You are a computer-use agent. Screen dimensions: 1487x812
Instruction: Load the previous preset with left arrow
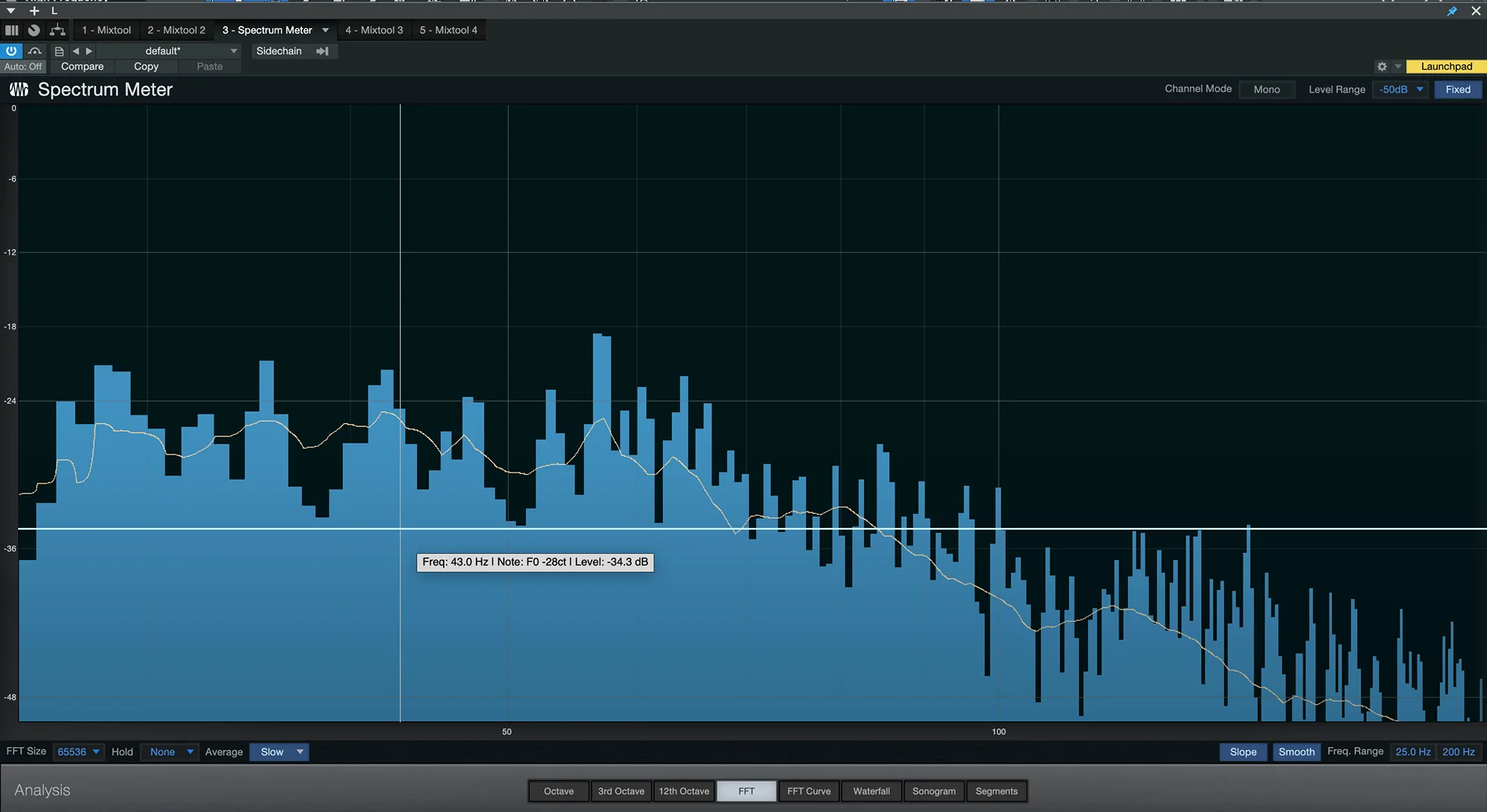76,51
